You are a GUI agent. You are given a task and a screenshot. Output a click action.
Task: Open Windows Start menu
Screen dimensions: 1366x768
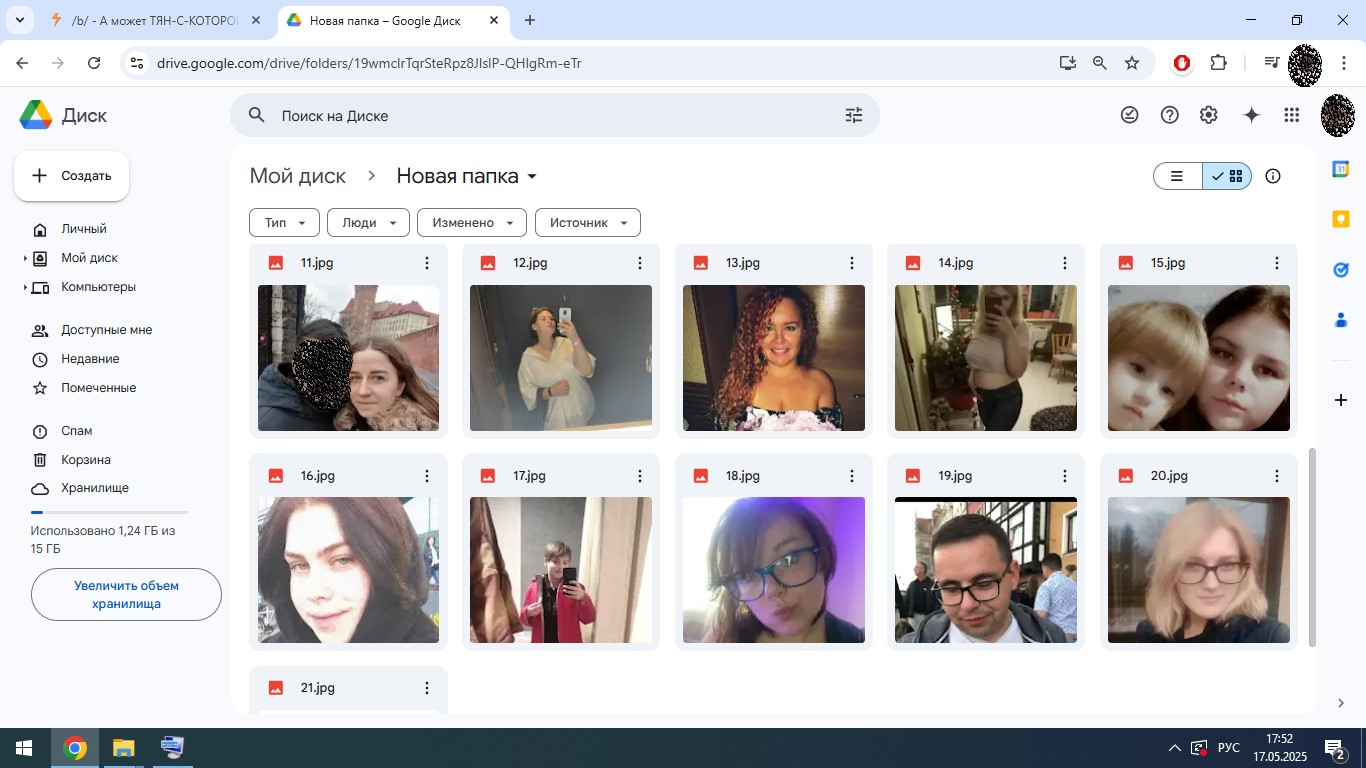point(24,748)
